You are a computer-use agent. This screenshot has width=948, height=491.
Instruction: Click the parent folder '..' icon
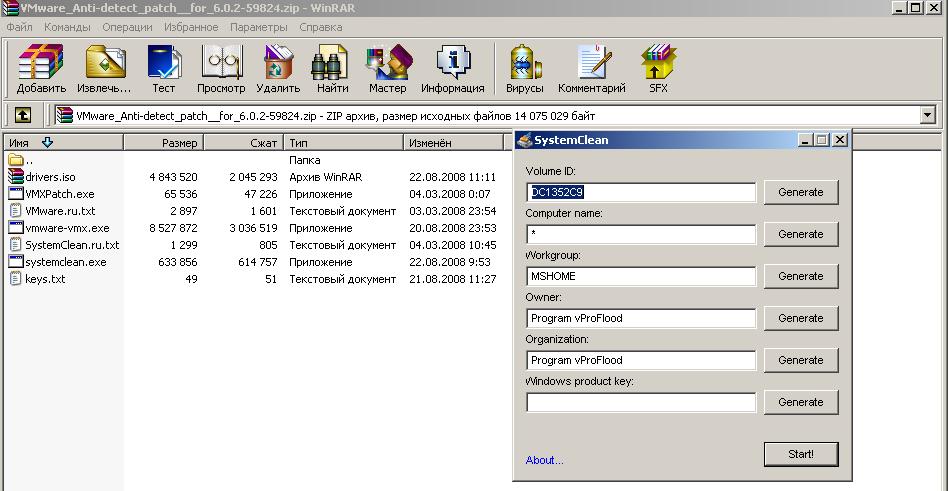[16, 160]
